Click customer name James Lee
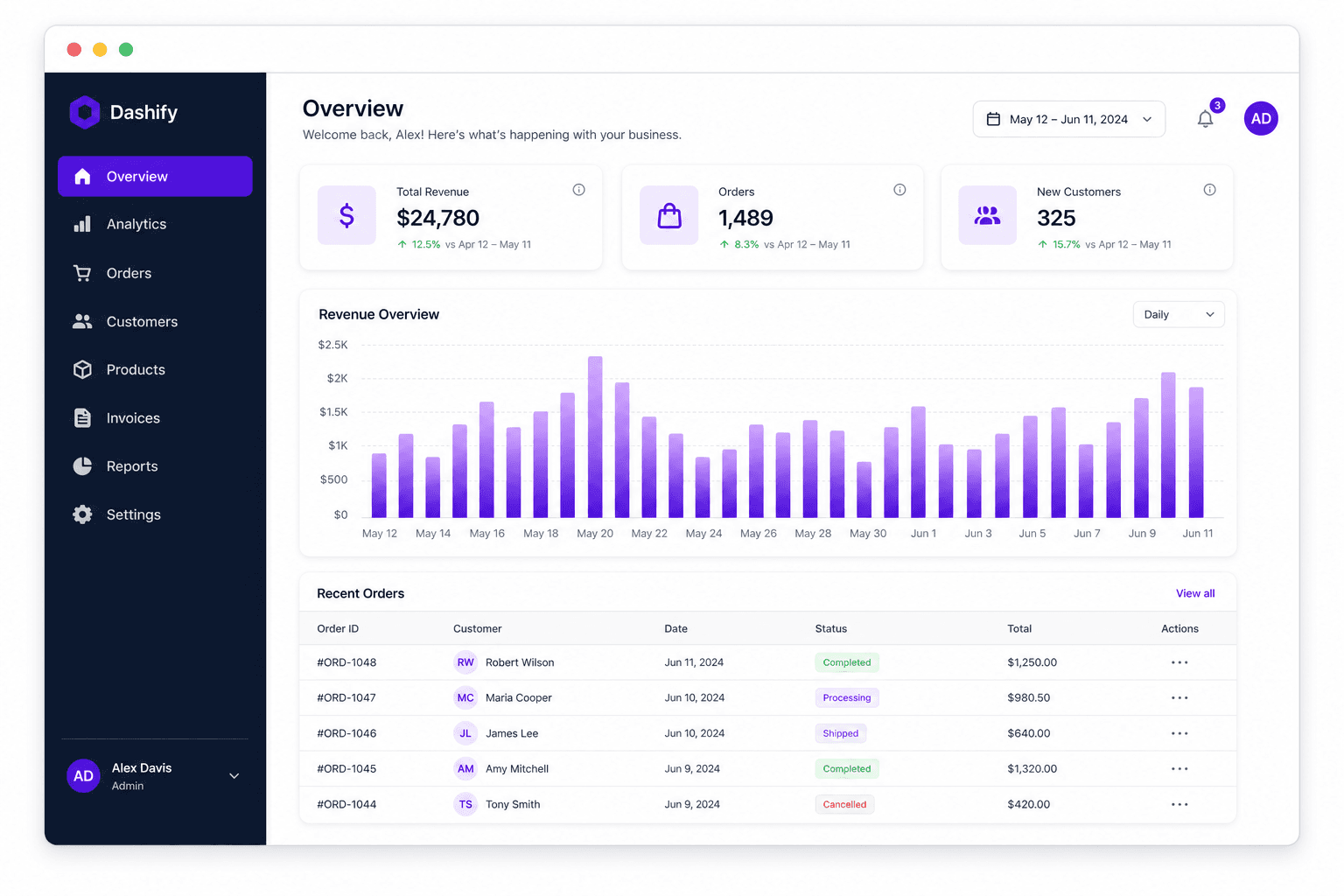 (x=512, y=733)
